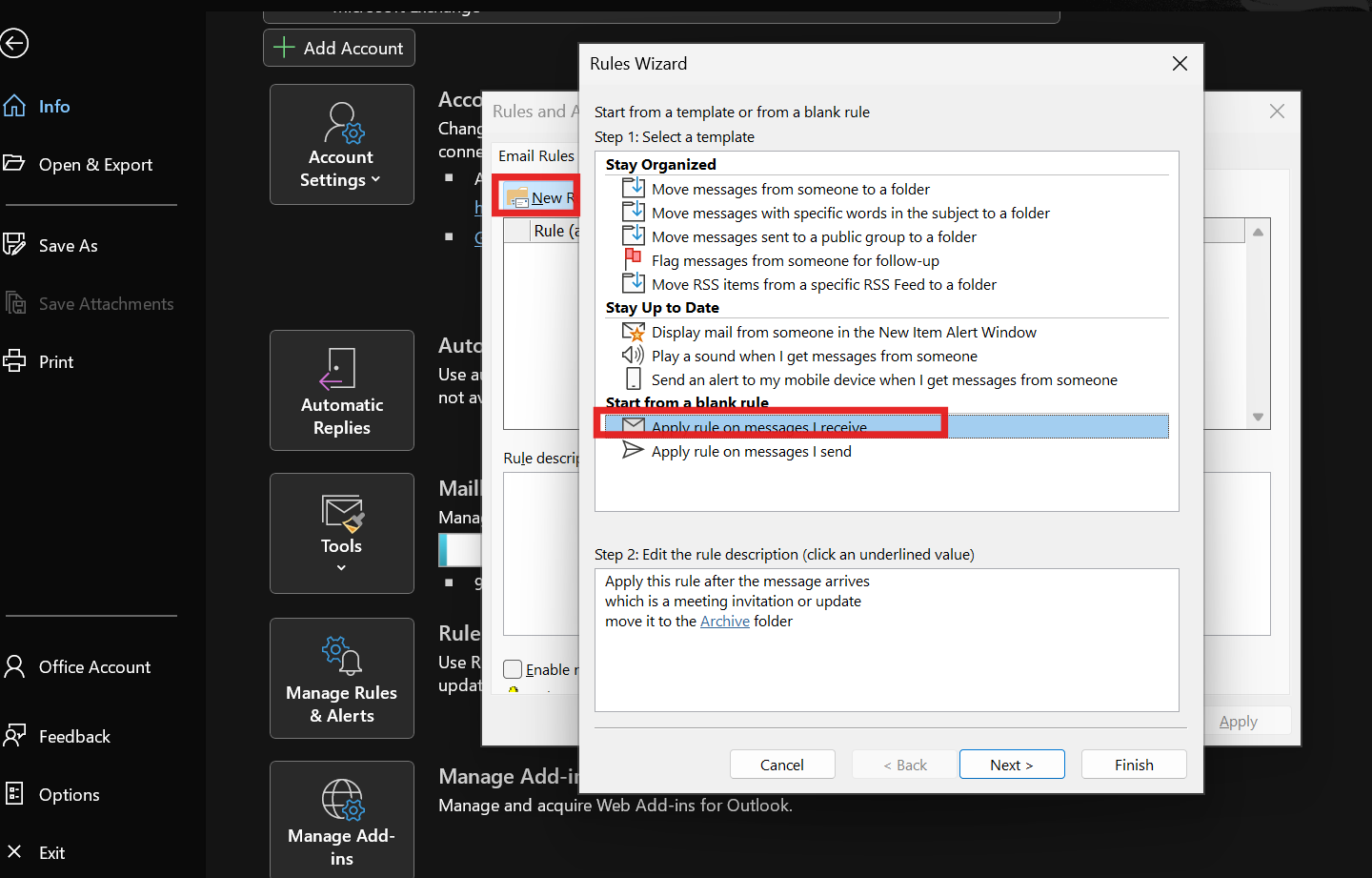
Task: Open the Options icon in sidebar
Action: pos(14,794)
